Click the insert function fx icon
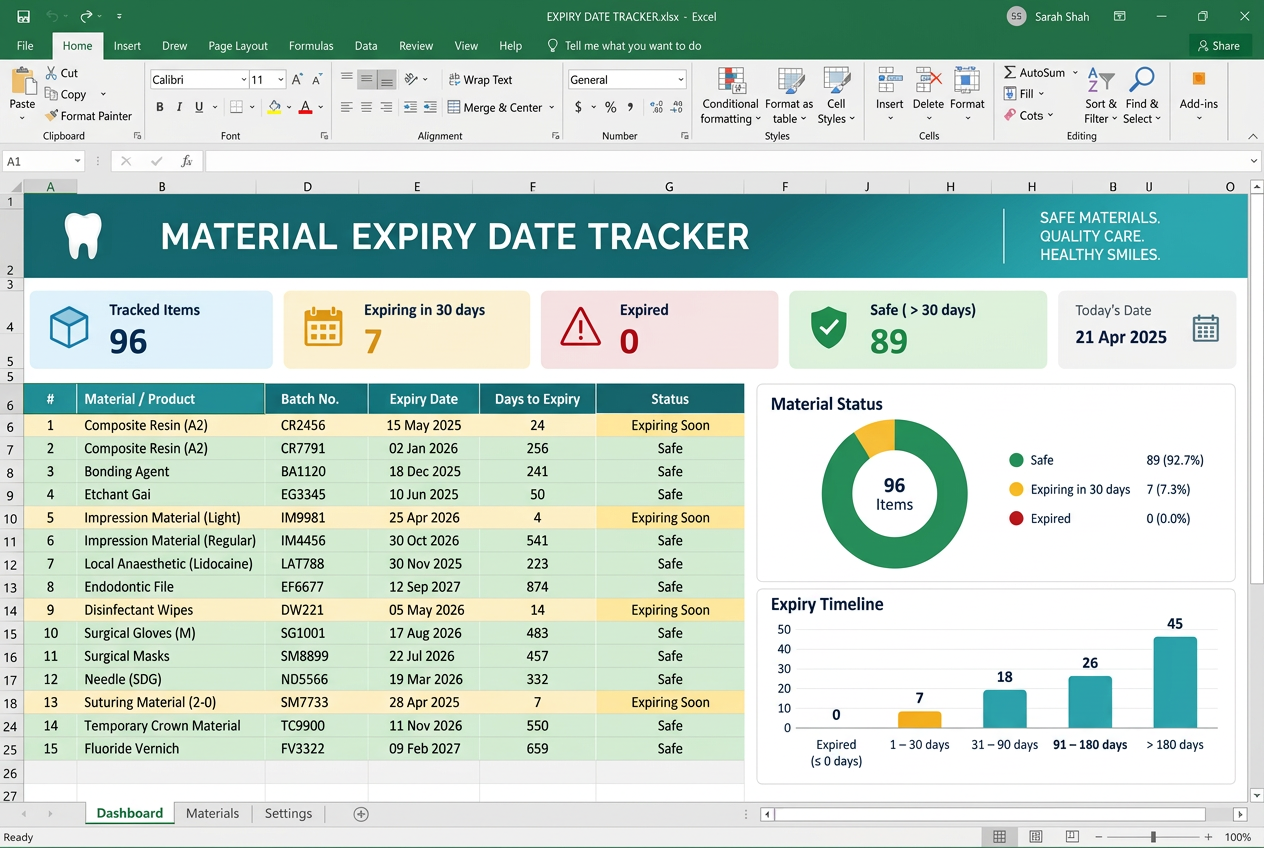Screen dimensions: 1264x848 [186, 161]
